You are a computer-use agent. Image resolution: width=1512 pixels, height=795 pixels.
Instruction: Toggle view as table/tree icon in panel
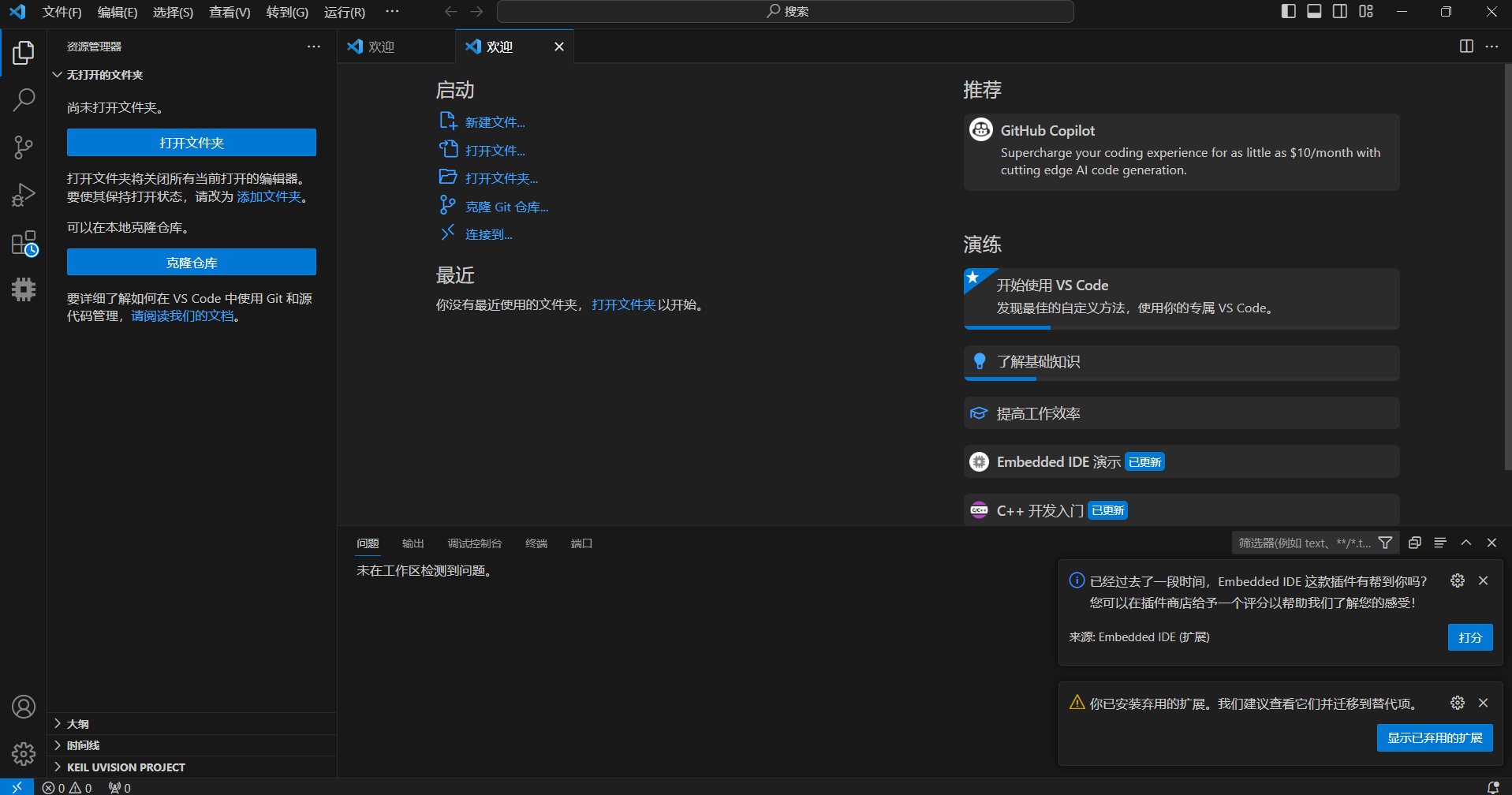1440,543
